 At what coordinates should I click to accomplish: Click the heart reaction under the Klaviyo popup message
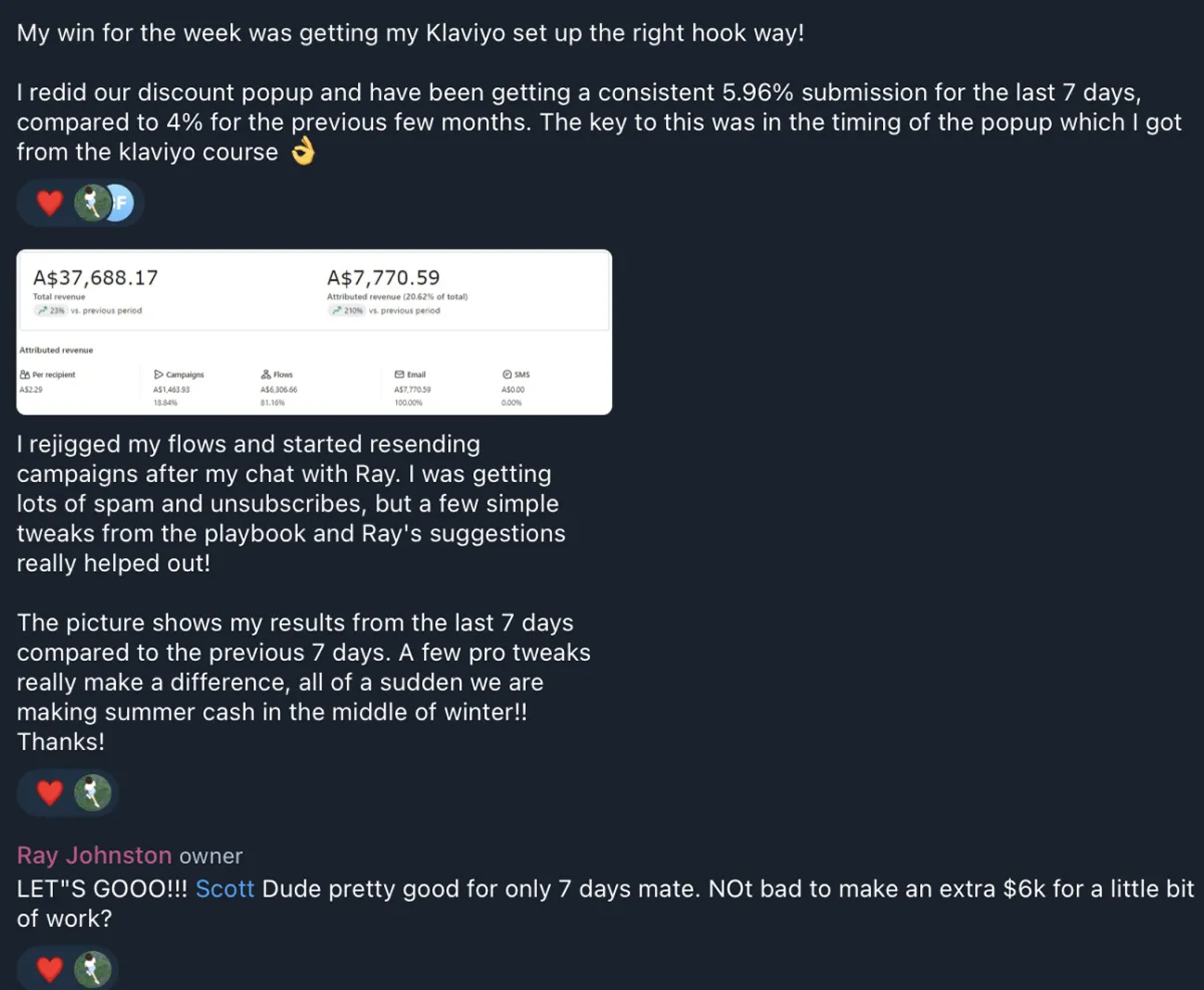50,203
